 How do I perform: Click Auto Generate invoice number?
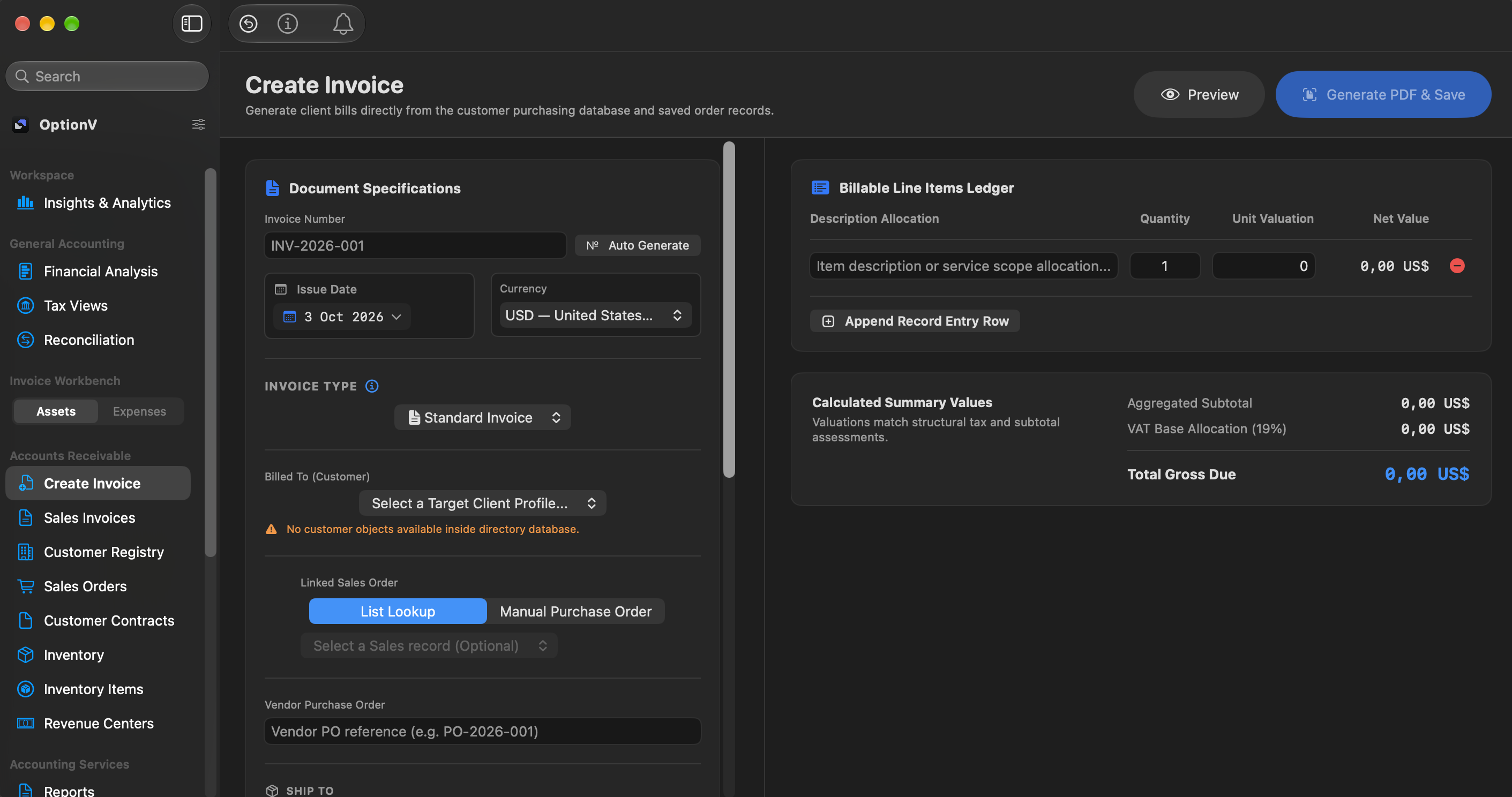click(638, 245)
